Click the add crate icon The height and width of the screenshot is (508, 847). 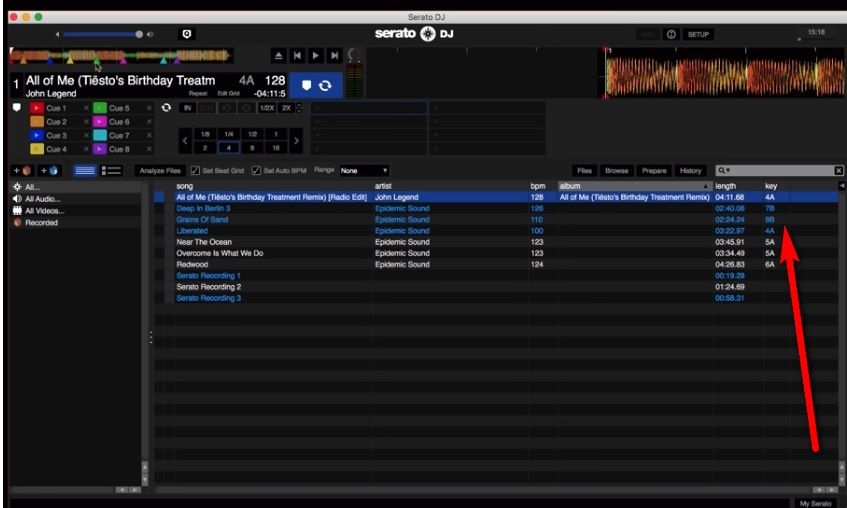[22, 171]
